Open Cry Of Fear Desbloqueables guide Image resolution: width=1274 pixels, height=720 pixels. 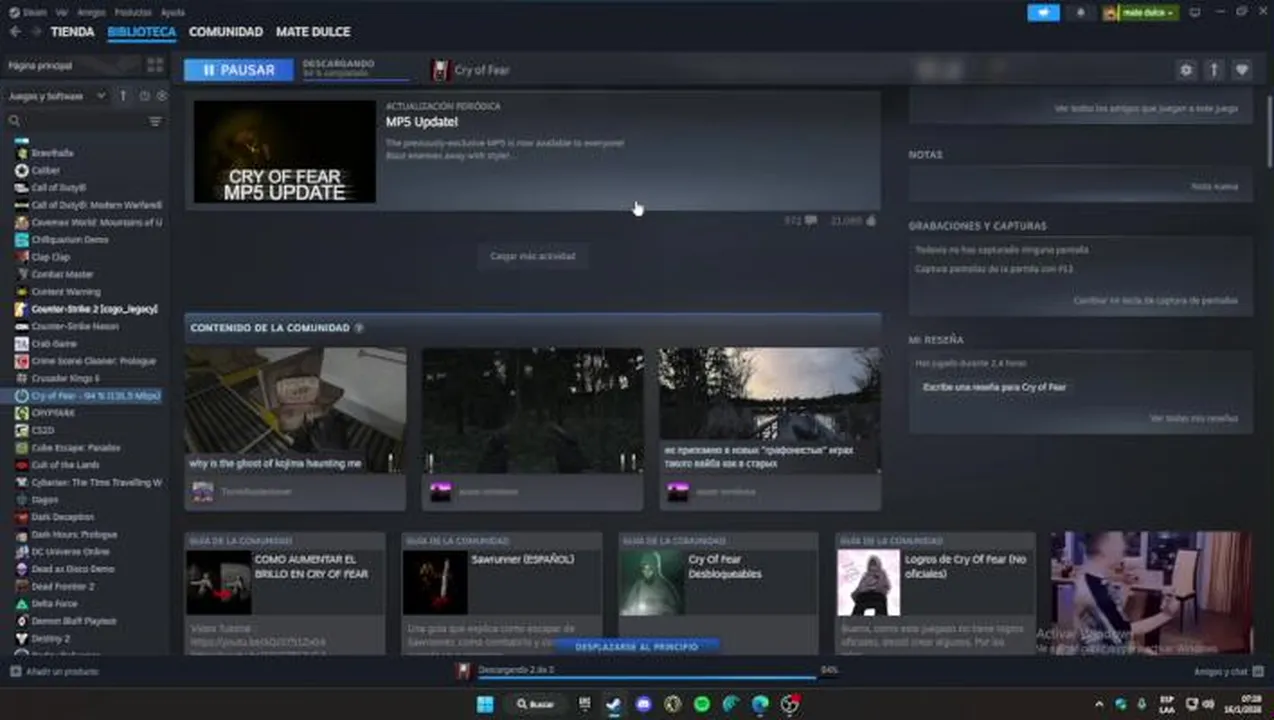[719, 594]
